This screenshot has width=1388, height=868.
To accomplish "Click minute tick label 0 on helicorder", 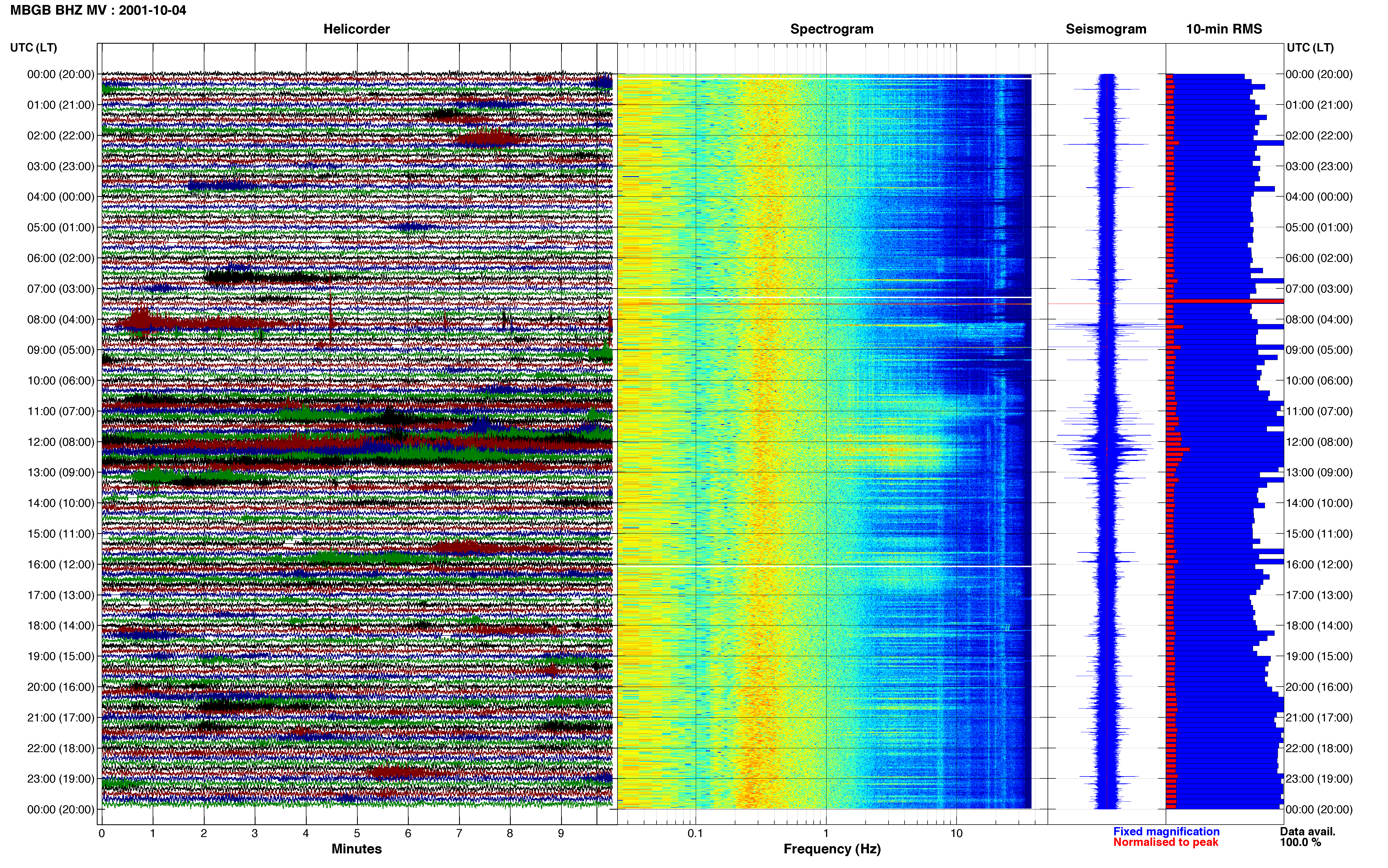I will (x=101, y=833).
